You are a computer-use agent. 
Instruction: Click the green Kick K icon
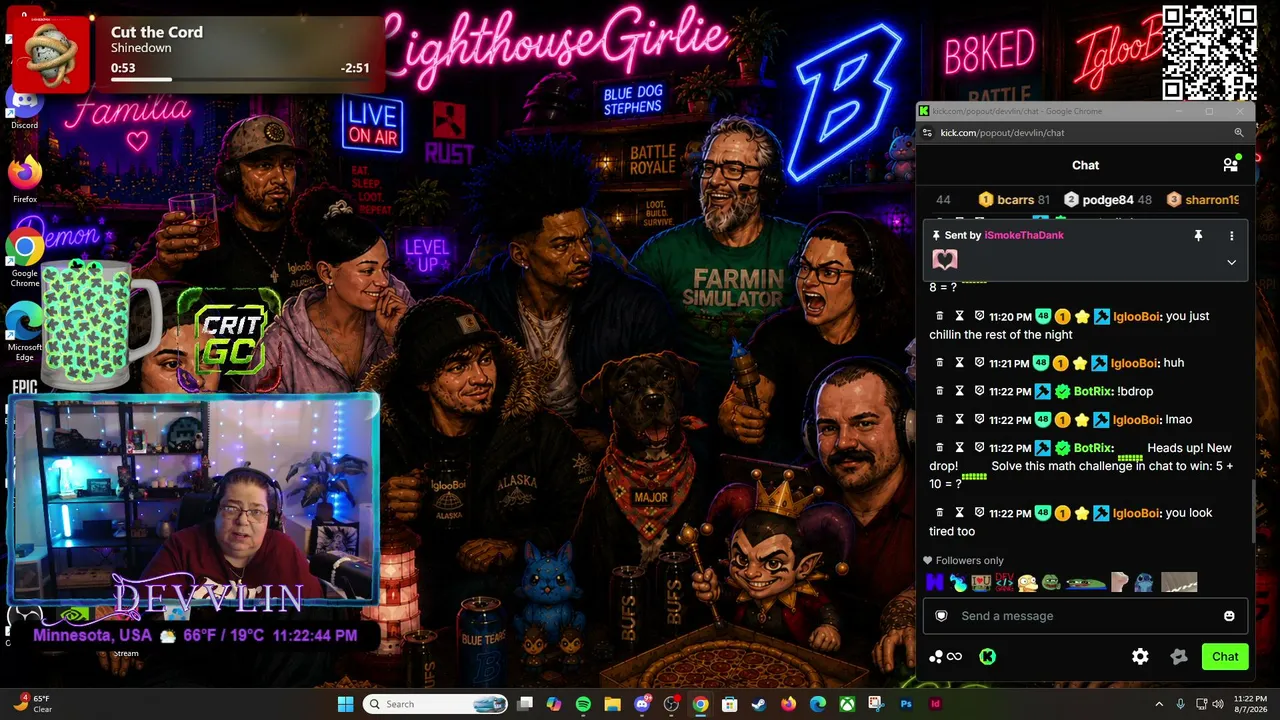tap(987, 657)
